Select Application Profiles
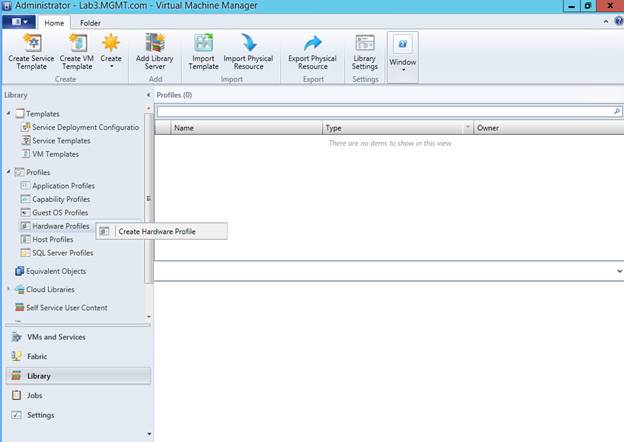 click(58, 186)
